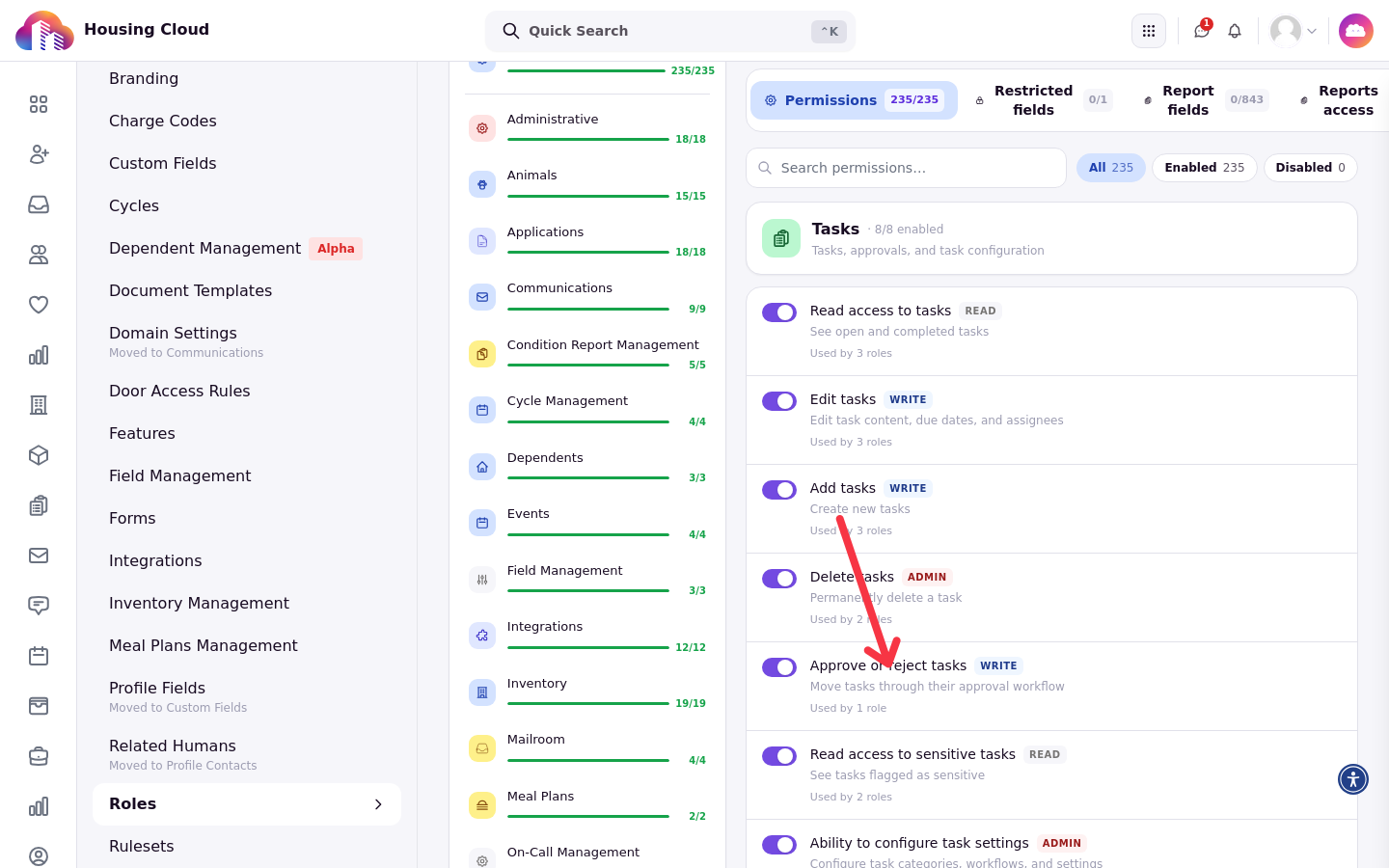The height and width of the screenshot is (868, 1389).
Task: Open the Reports access tab
Action: pos(1340,100)
